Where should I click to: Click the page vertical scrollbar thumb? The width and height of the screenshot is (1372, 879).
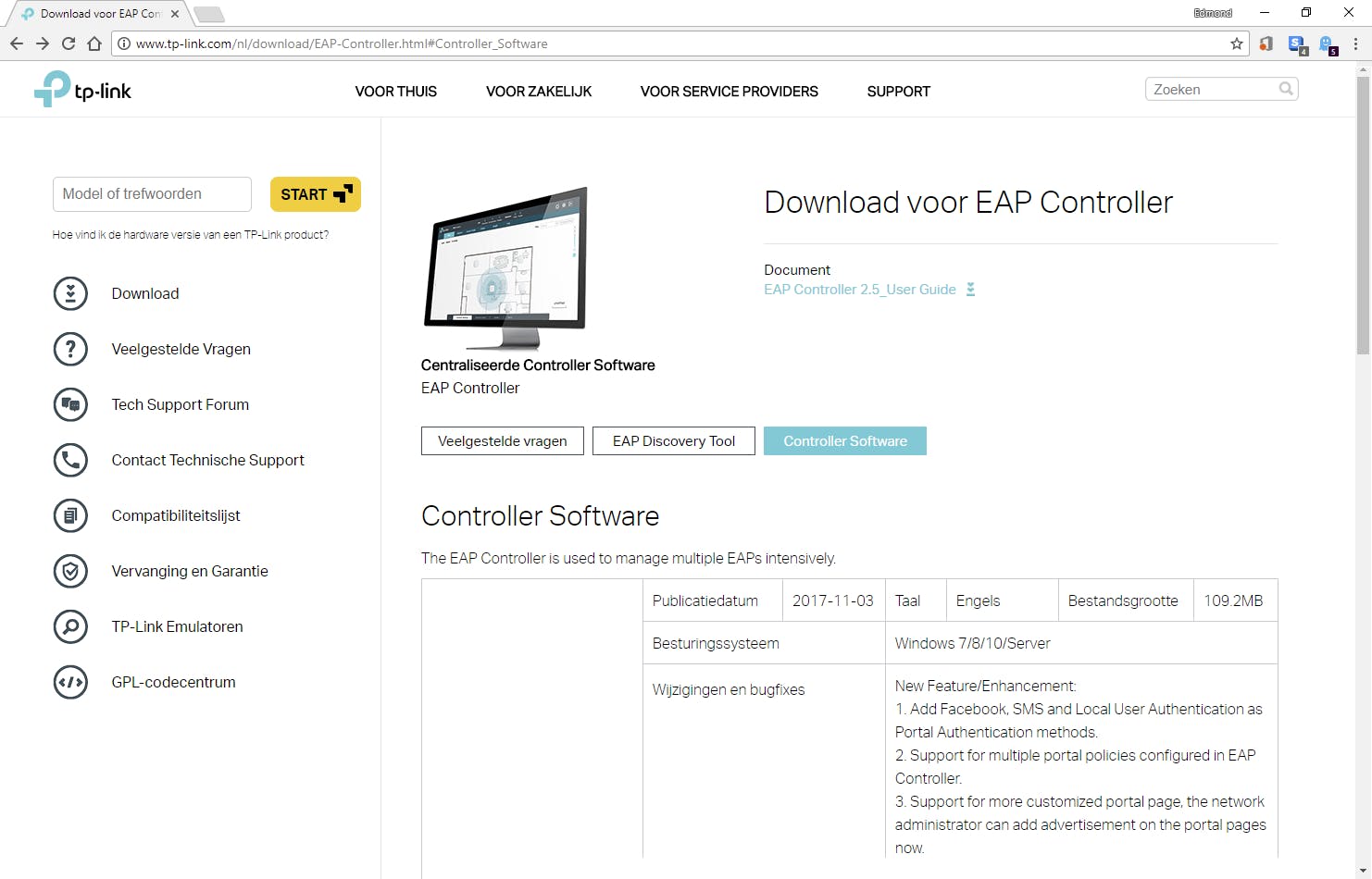[1363, 215]
